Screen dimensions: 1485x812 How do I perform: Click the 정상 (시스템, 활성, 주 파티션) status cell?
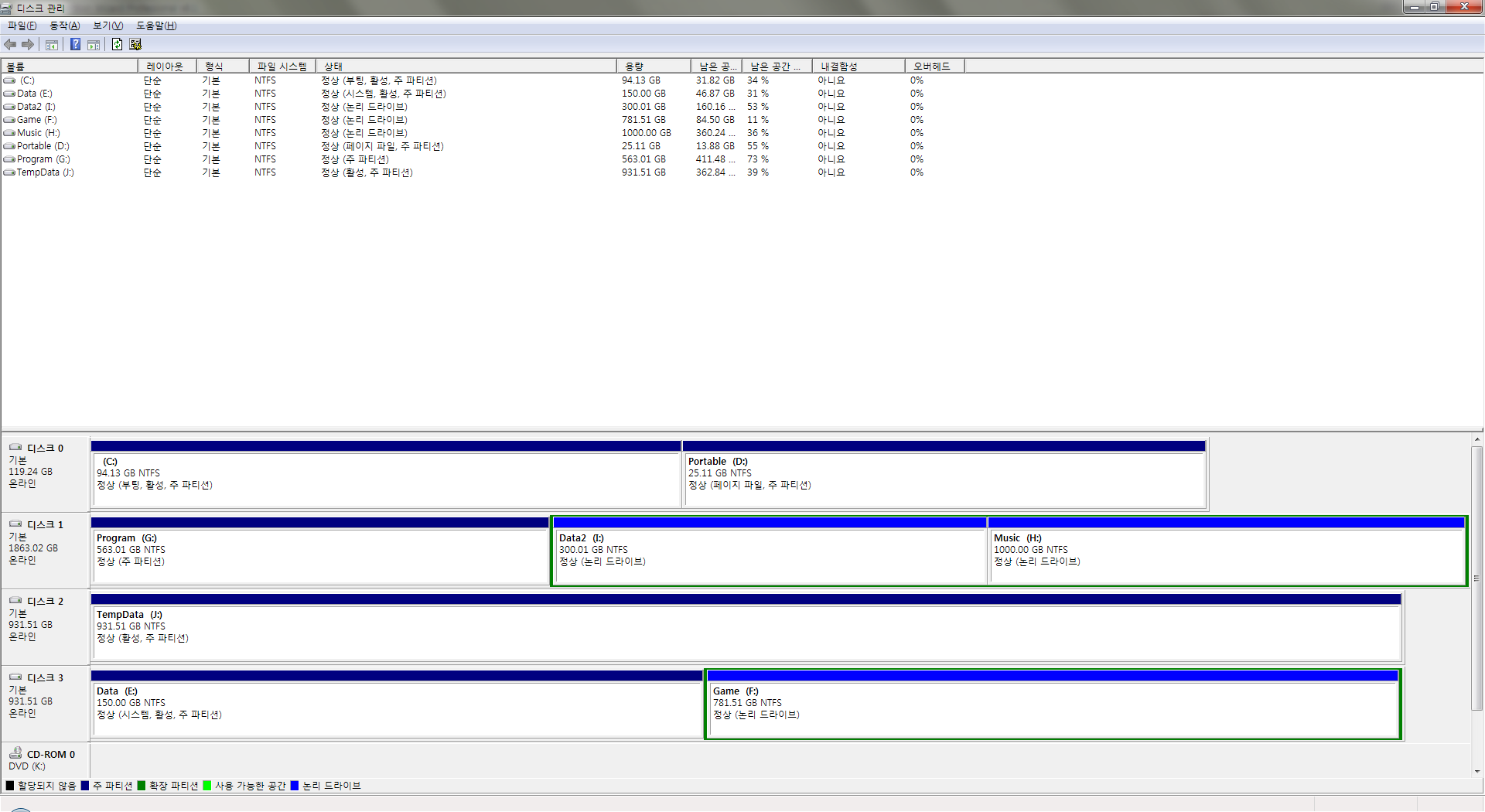pos(384,94)
